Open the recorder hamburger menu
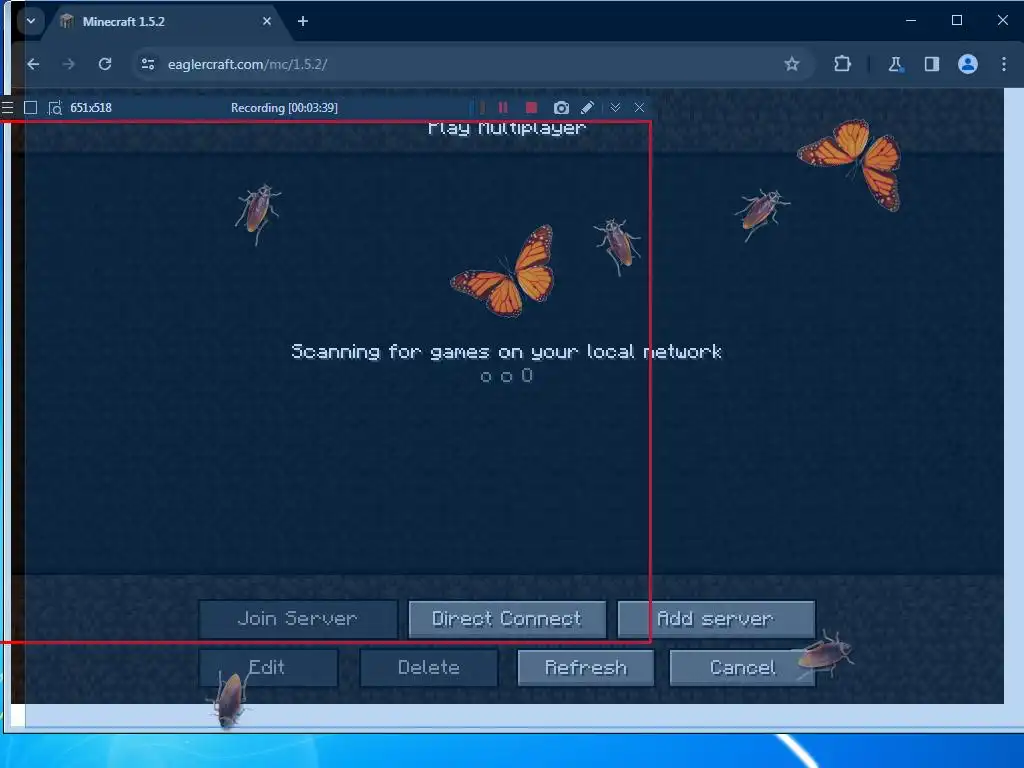 [x=7, y=108]
